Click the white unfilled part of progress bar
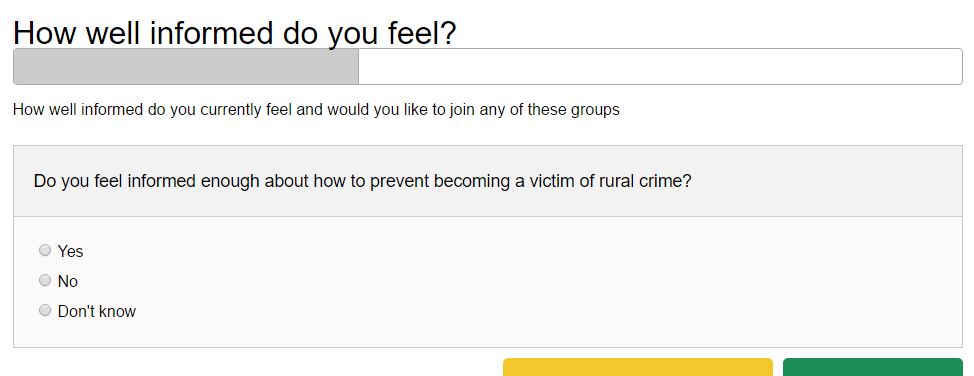The image size is (974, 376). pyautogui.click(x=660, y=66)
